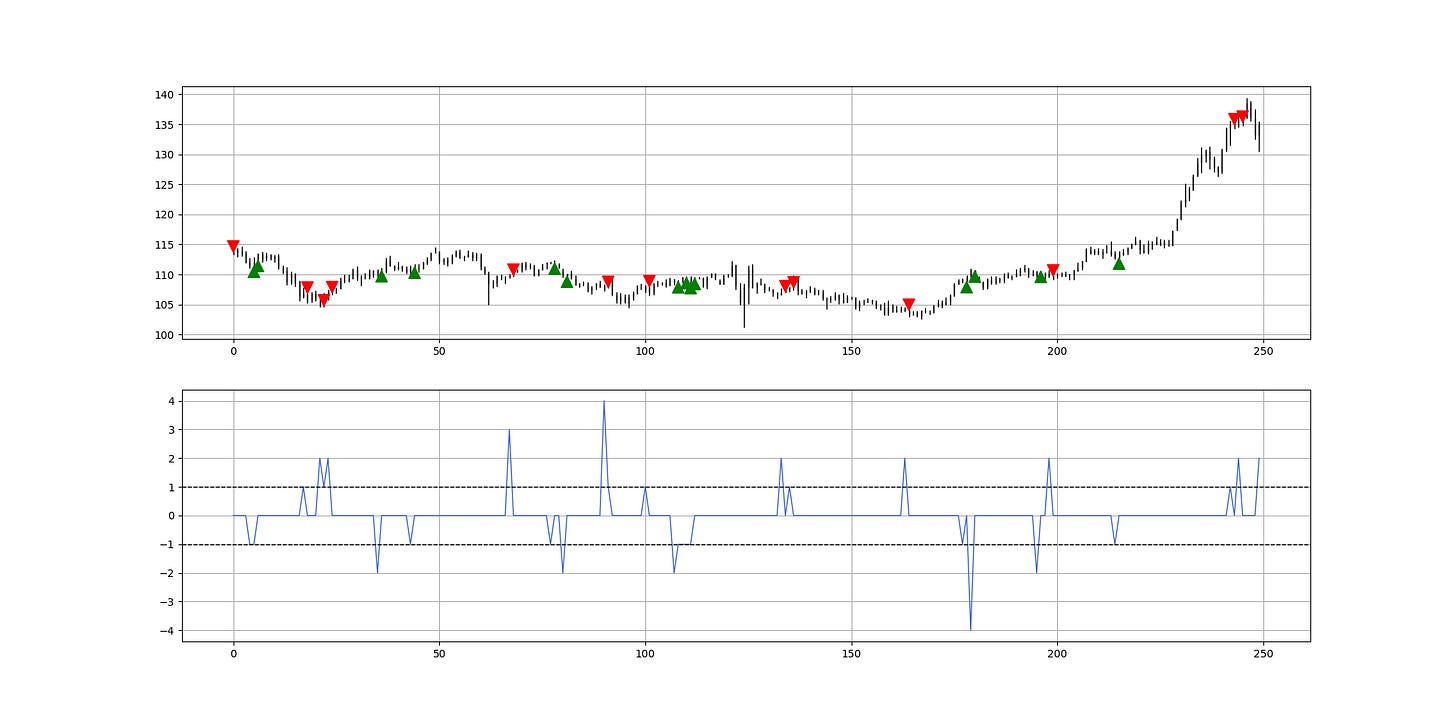Click the '125' label on price y-axis
The image size is (1456, 721).
click(x=165, y=185)
